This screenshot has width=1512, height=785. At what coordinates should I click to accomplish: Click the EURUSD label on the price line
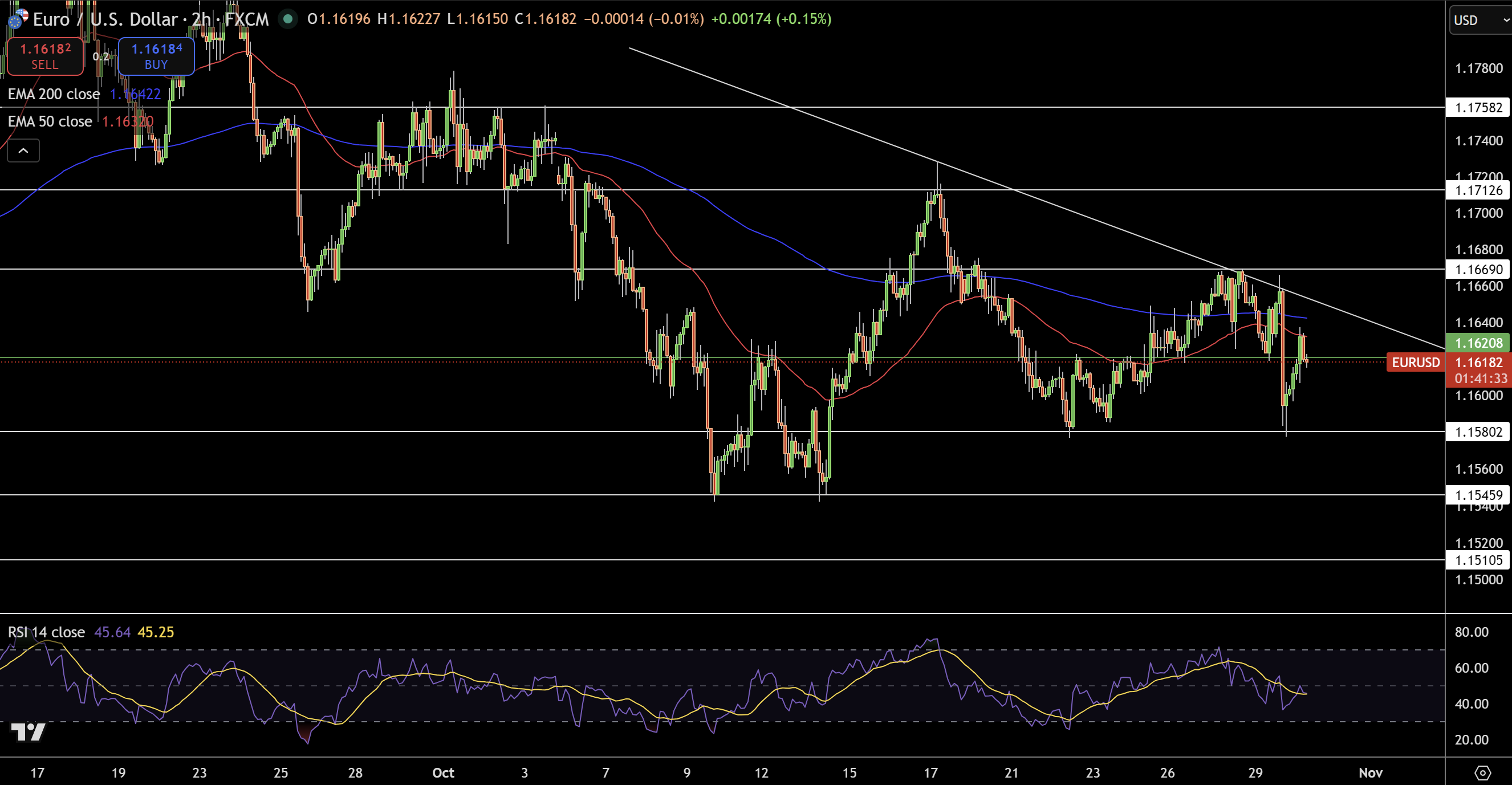pyautogui.click(x=1415, y=362)
